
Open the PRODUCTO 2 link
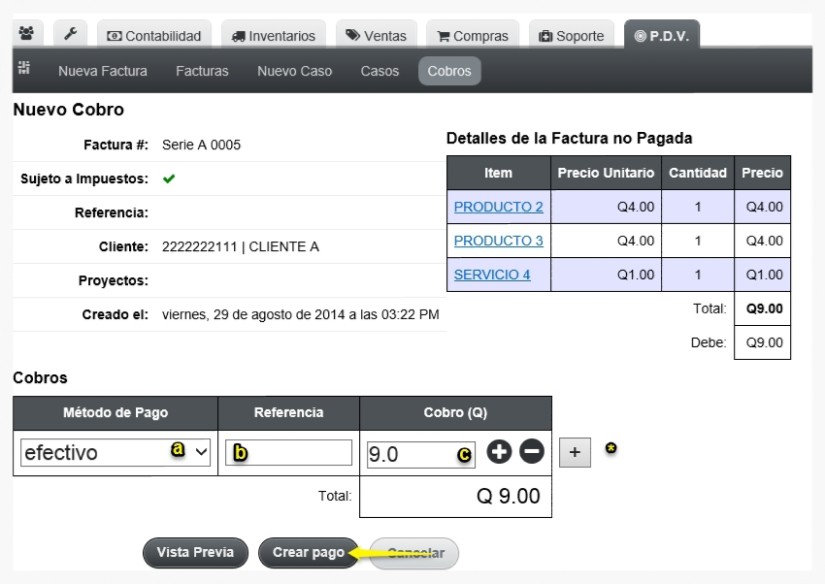(x=498, y=207)
